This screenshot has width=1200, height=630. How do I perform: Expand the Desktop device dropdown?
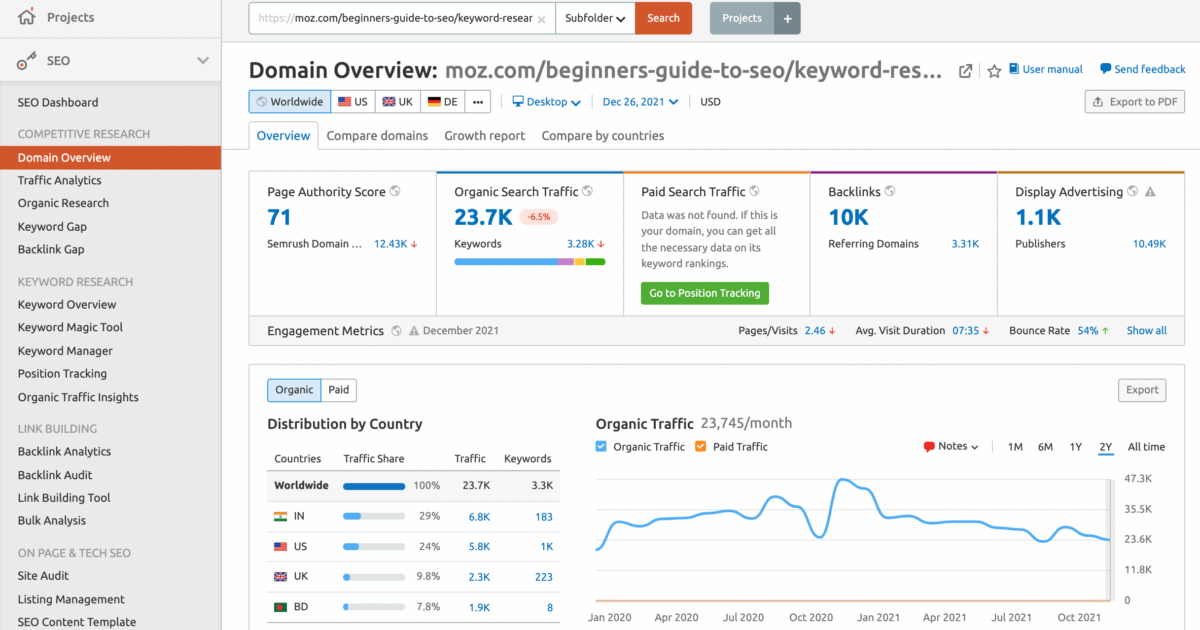pos(546,101)
